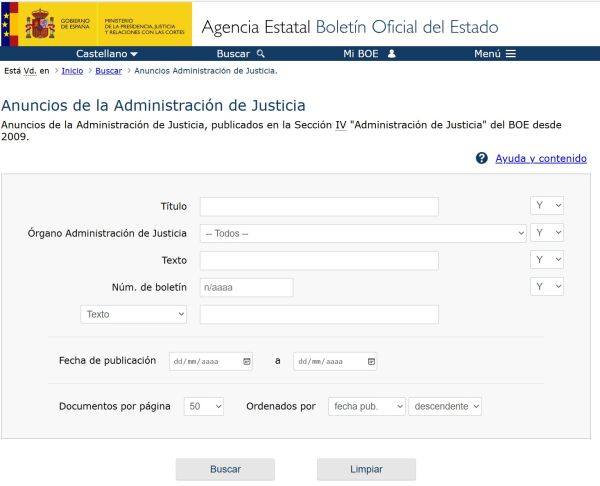This screenshot has width=600, height=486.
Task: Click the magnifying glass icon beside Buscar
Action: tap(261, 54)
